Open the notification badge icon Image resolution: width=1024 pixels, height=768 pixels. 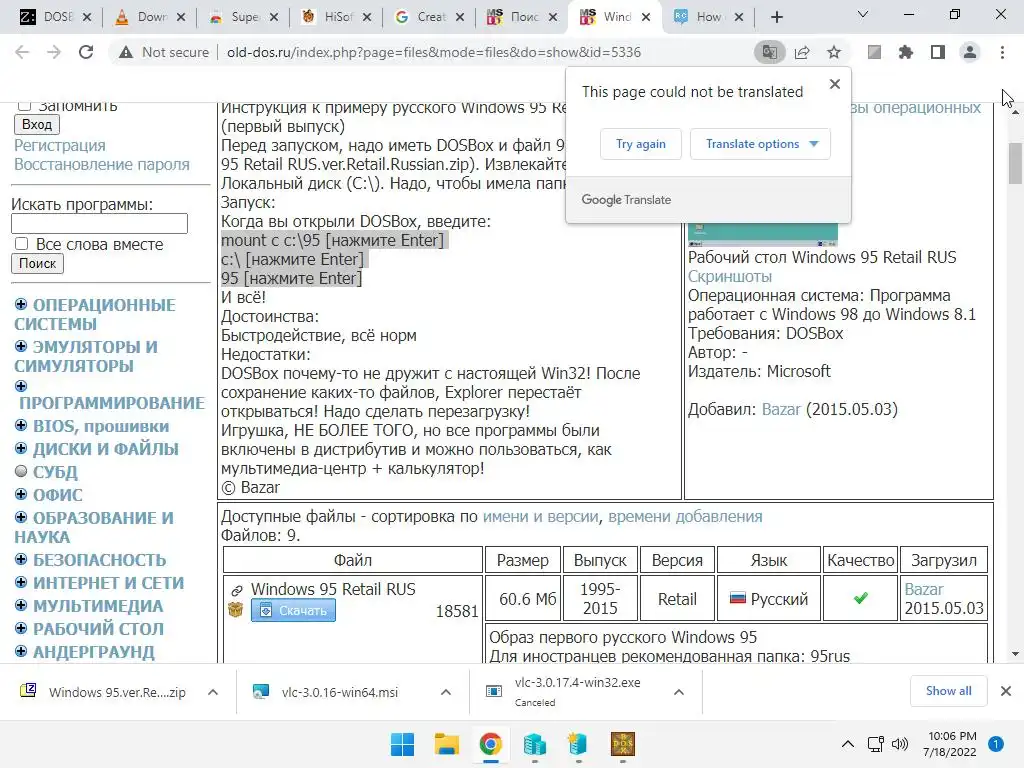pos(996,744)
